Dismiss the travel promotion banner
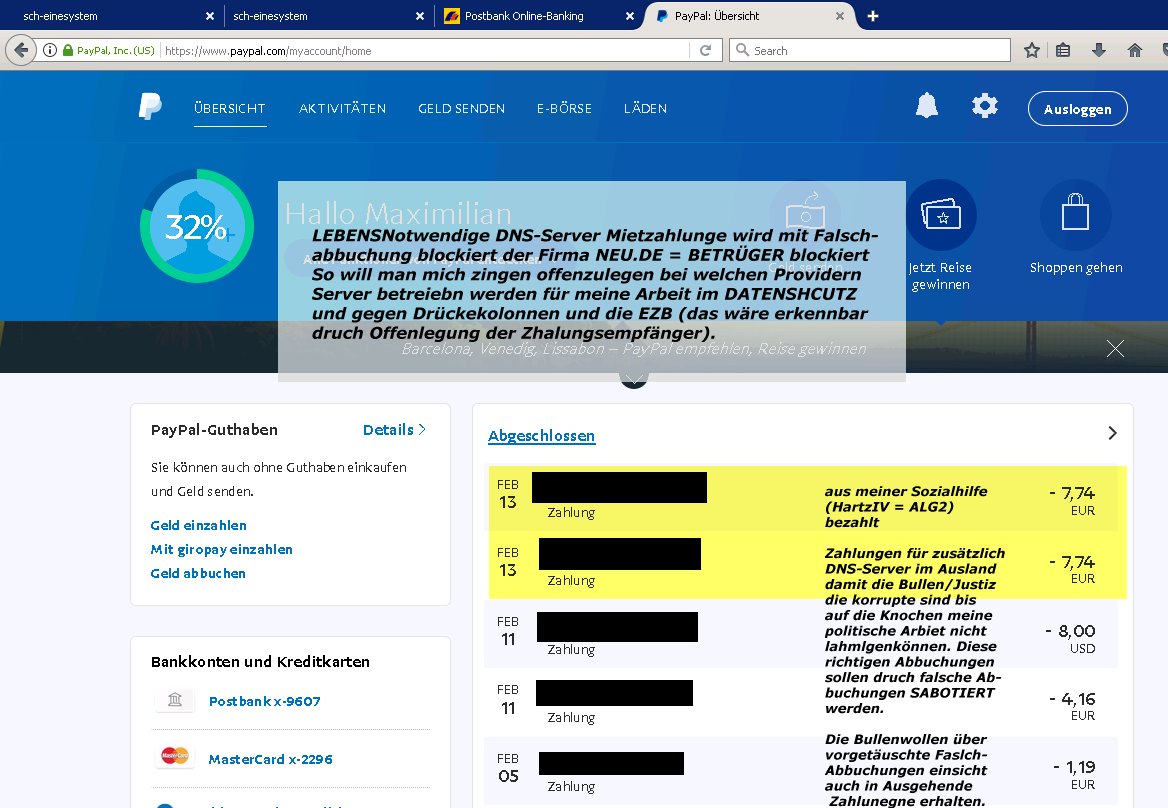 (1115, 349)
